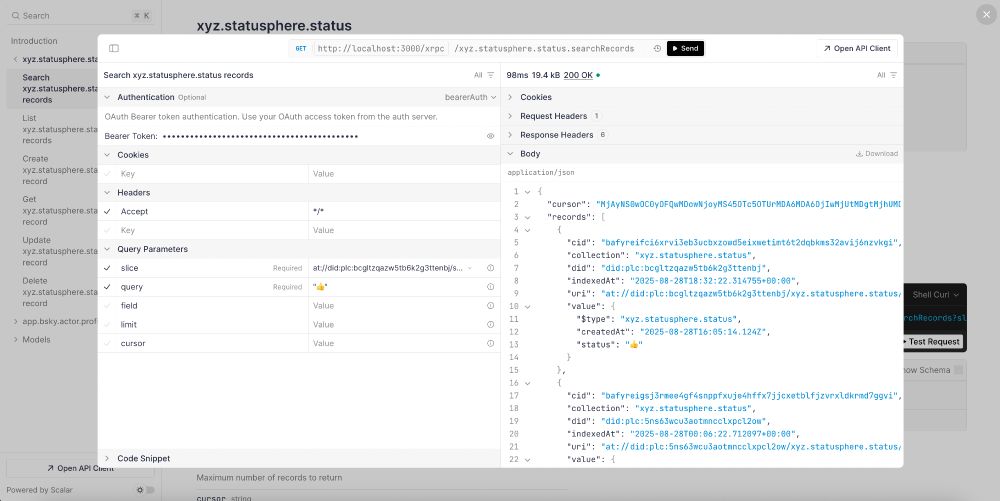Collapse the Headers section
The image size is (1000, 501).
tap(107, 192)
